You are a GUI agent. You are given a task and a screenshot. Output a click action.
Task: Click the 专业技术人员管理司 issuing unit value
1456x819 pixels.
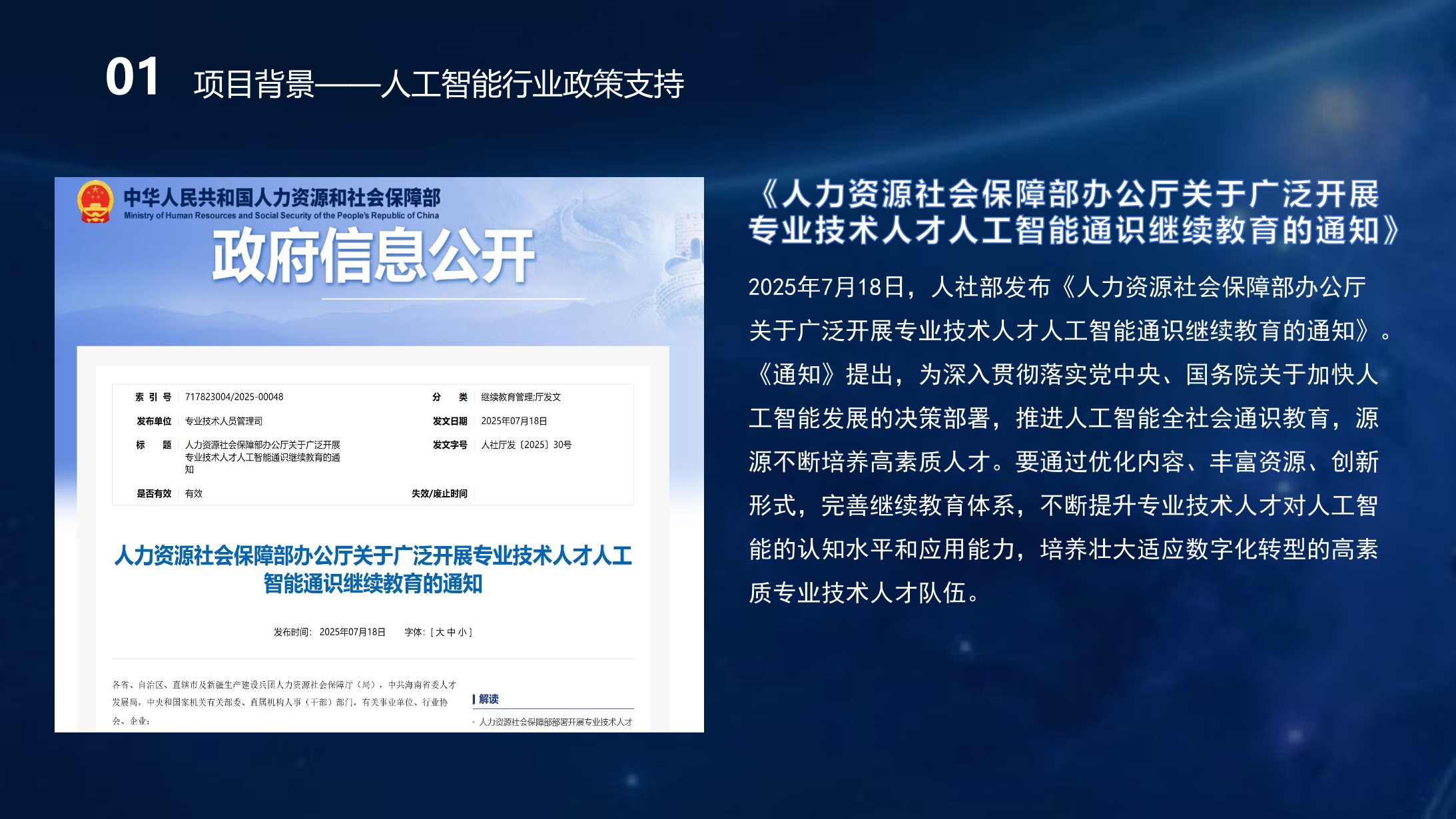tap(224, 421)
